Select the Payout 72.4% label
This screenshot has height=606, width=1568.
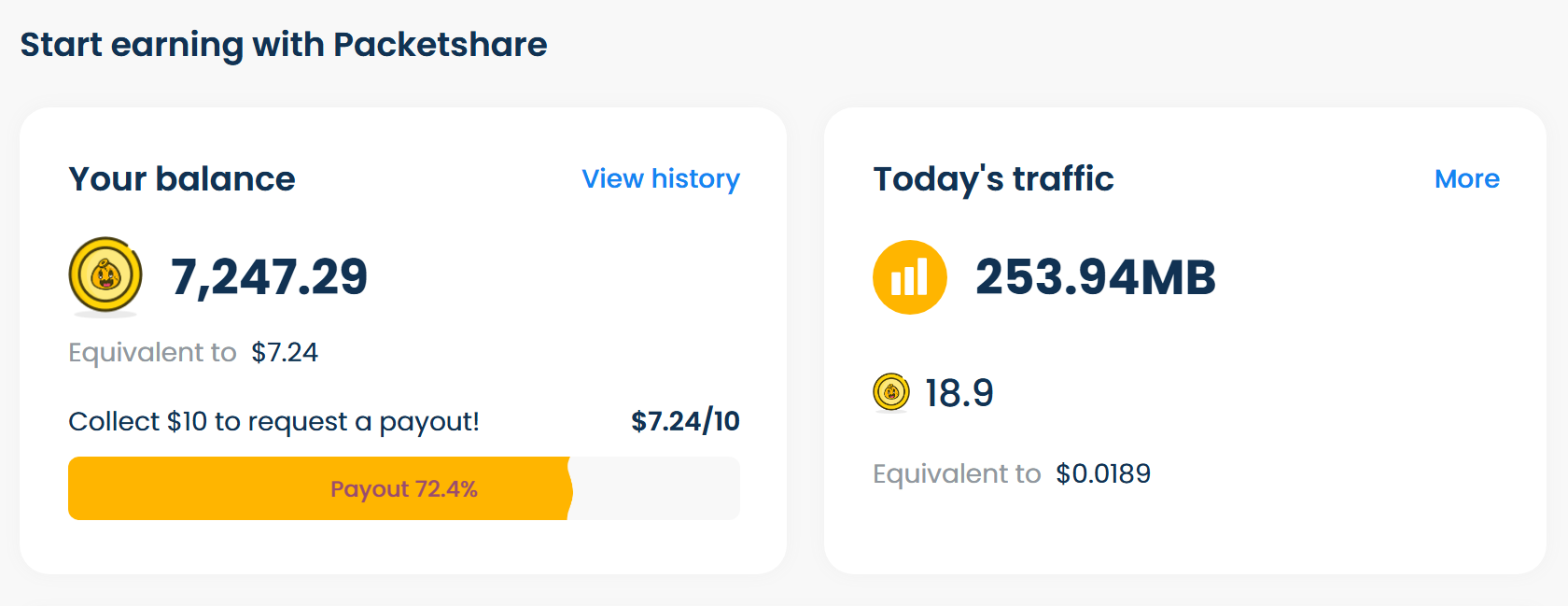403,489
